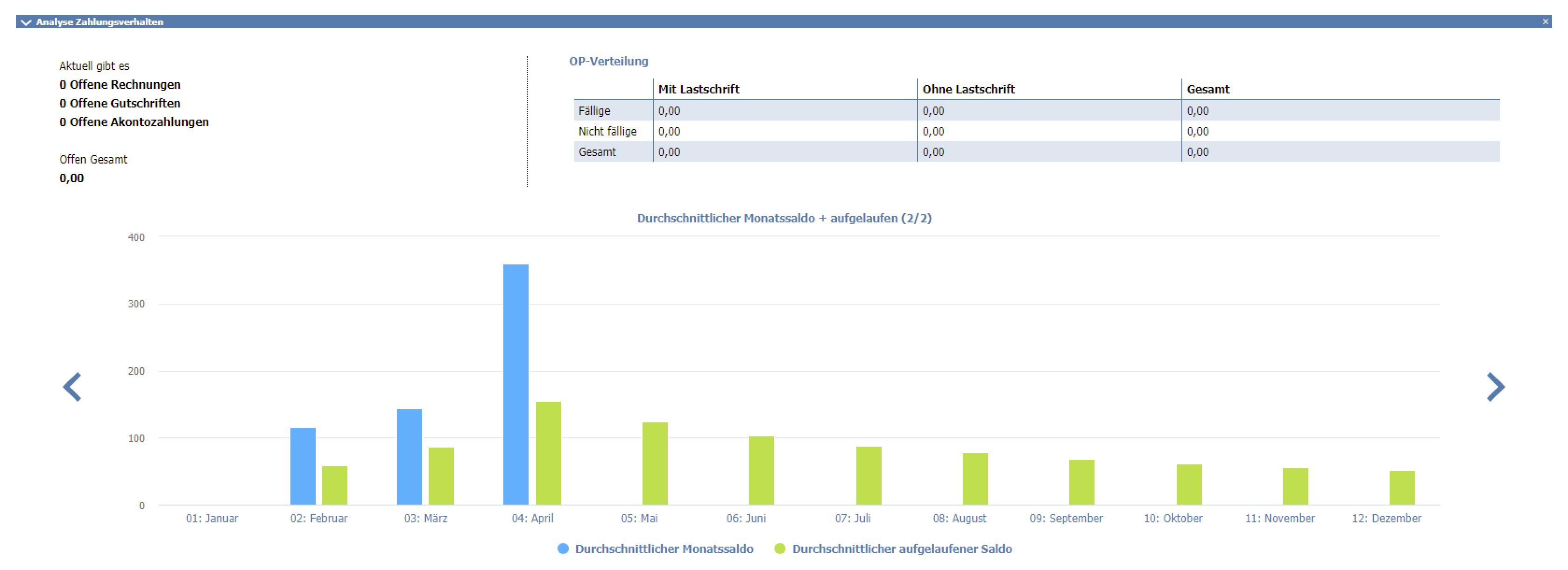Toggle Durchschnittlicher aufgelaufener Saldo legend series

click(902, 549)
